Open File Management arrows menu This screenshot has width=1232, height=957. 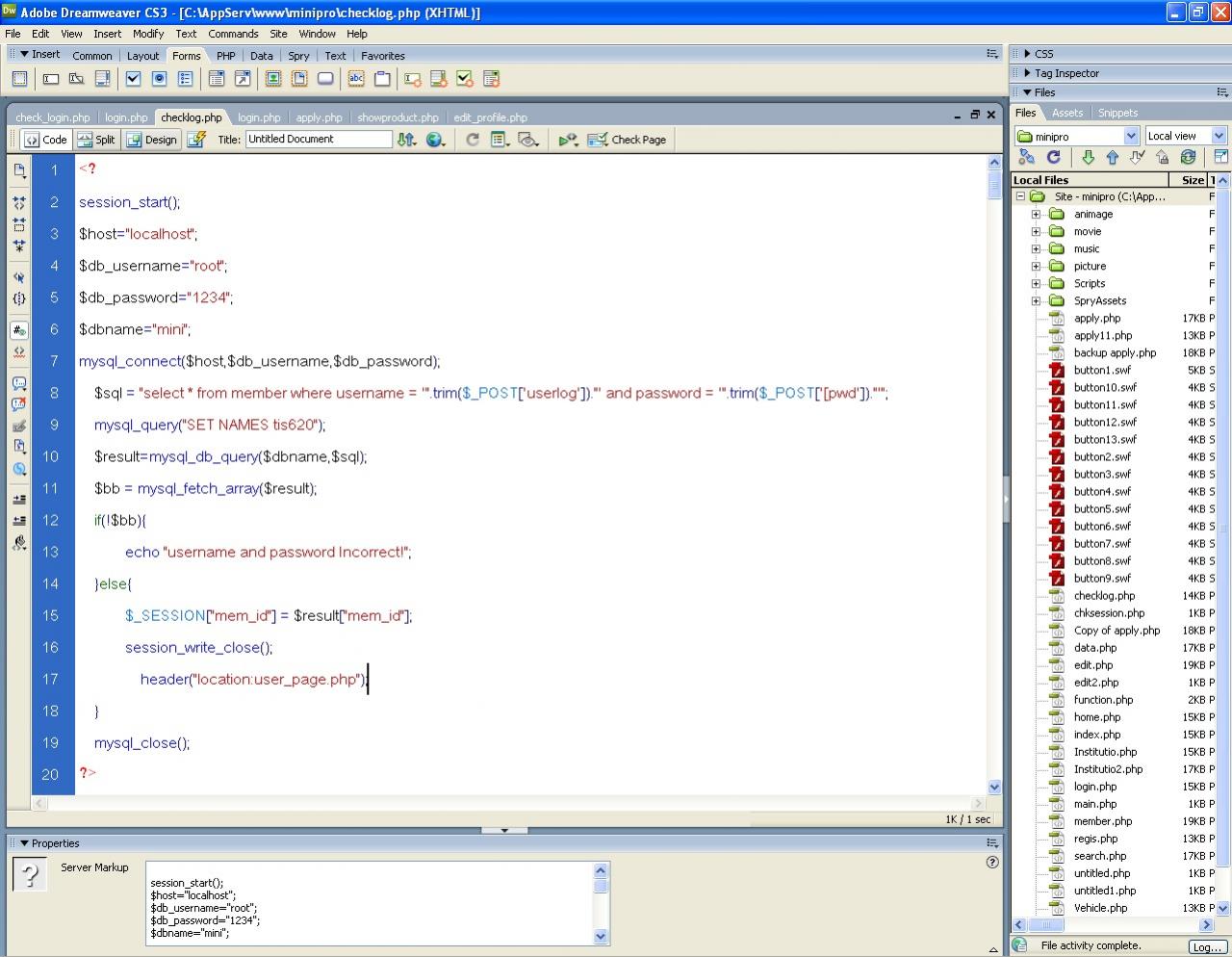tap(407, 140)
